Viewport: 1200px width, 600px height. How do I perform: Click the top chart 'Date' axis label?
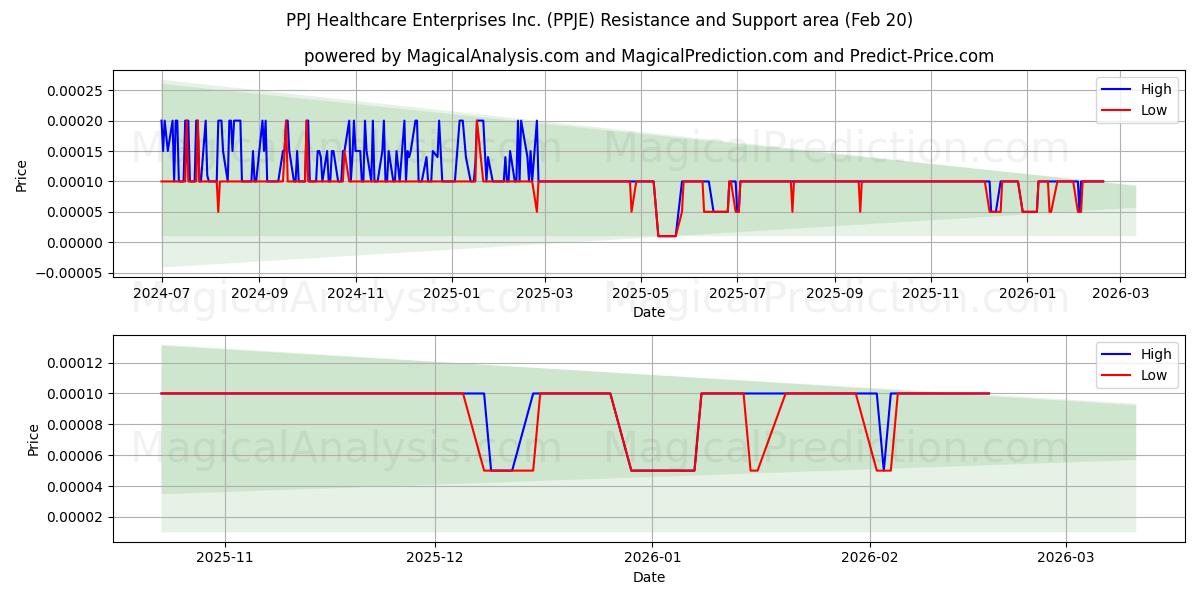(649, 312)
